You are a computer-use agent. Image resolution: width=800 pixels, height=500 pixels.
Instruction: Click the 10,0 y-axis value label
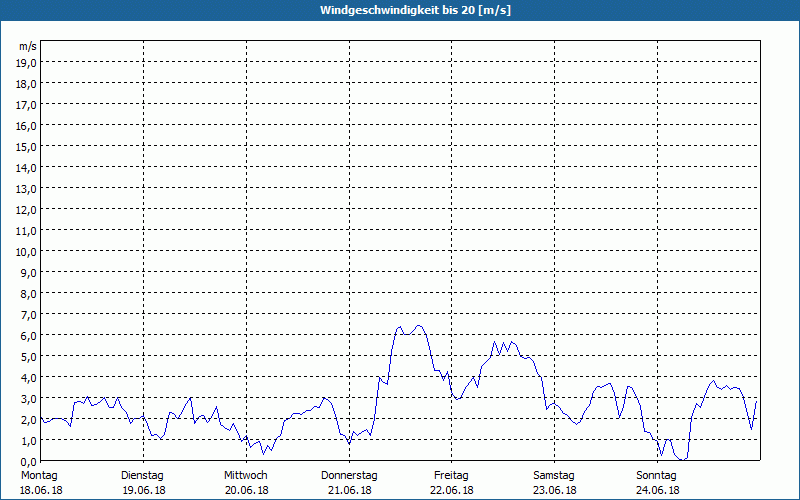click(27, 252)
